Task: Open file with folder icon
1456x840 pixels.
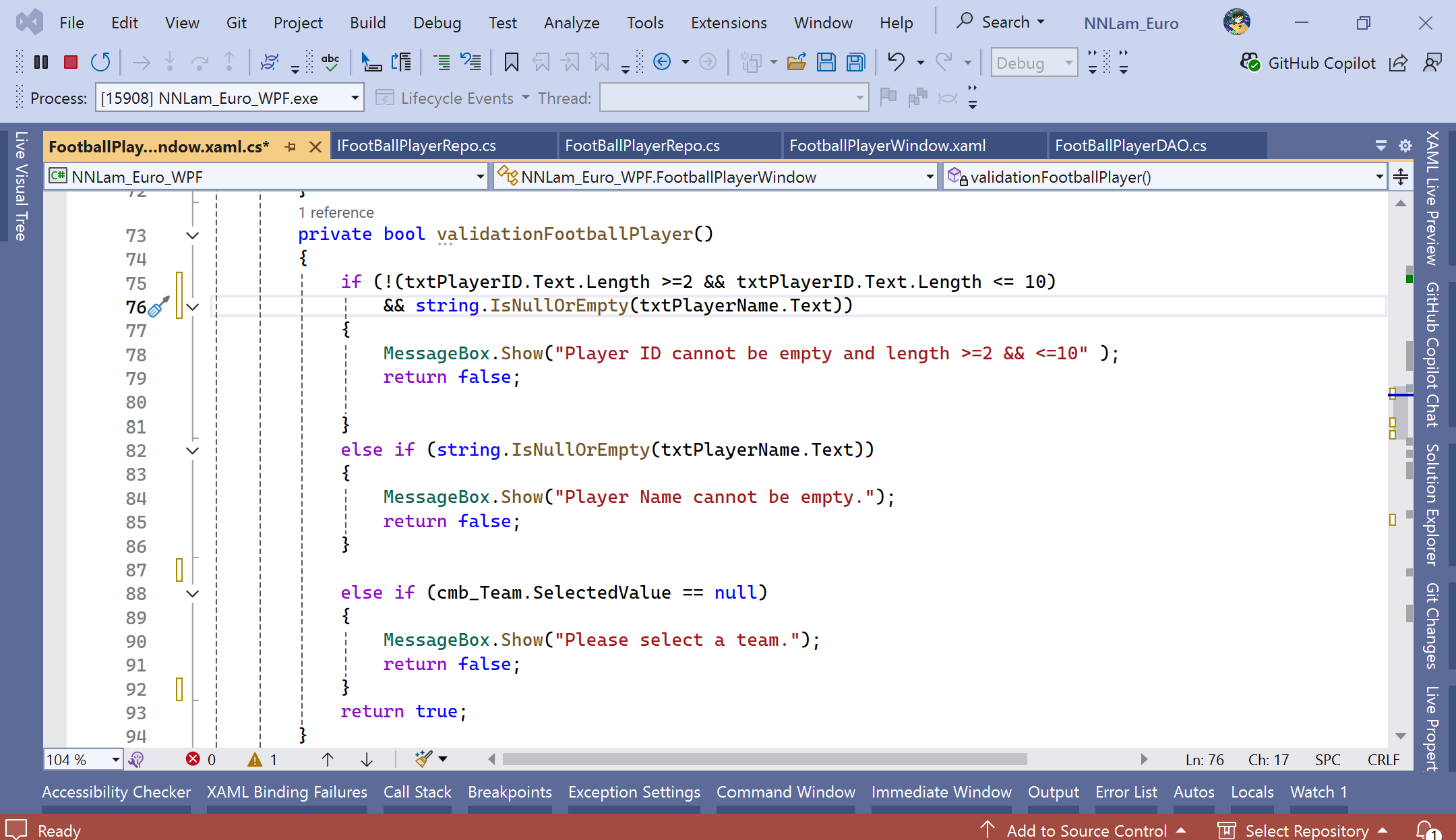Action: click(797, 63)
